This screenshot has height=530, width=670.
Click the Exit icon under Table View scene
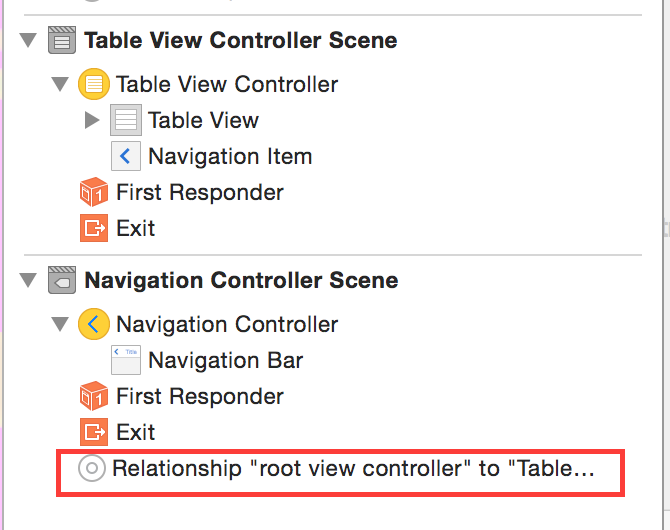click(94, 228)
